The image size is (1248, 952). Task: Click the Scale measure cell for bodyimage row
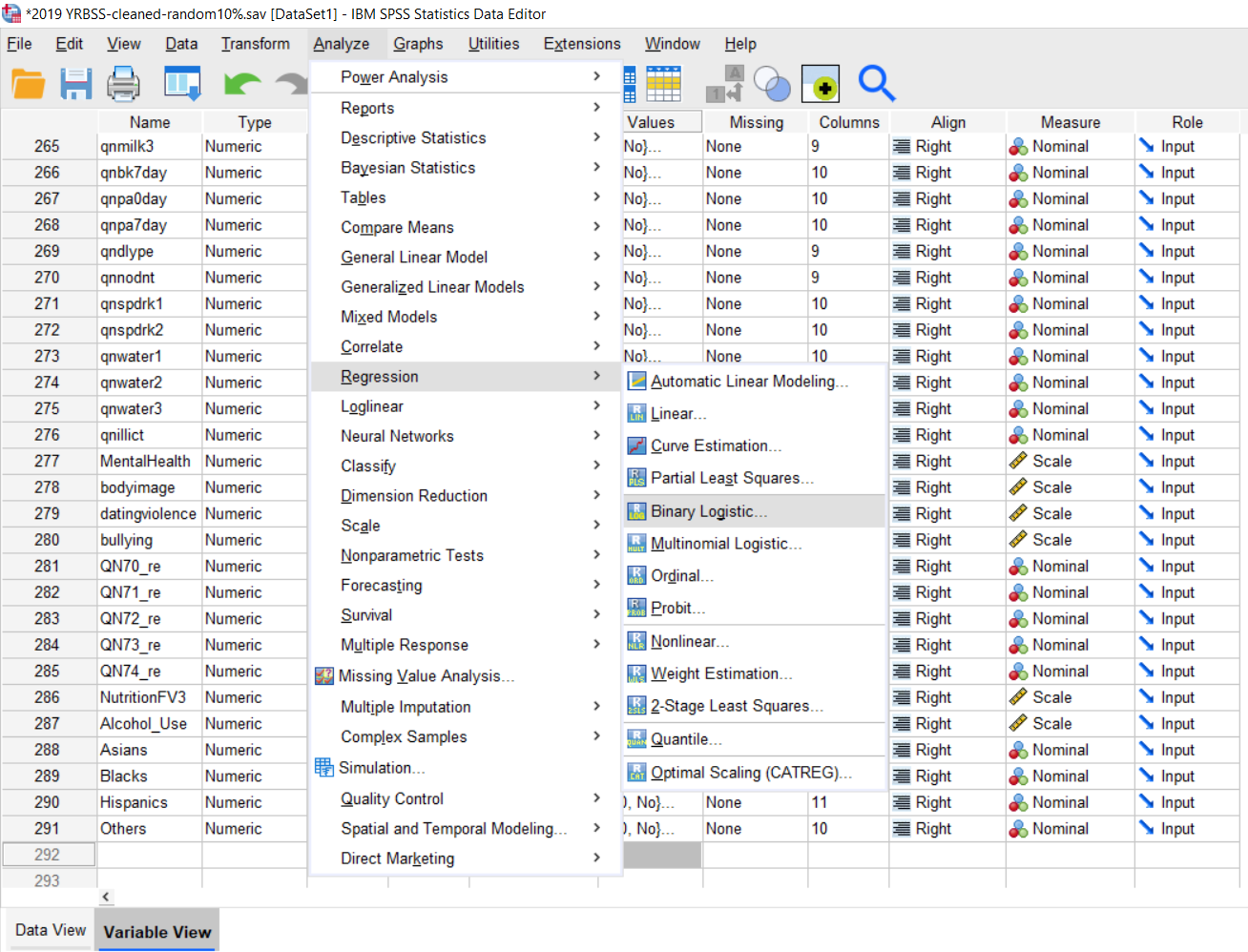tap(1070, 487)
